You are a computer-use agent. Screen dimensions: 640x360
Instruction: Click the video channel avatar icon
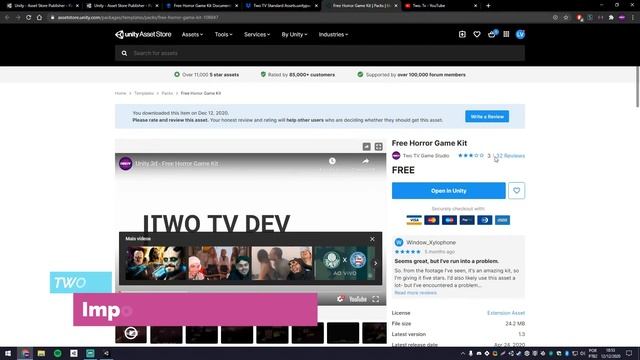[126, 164]
